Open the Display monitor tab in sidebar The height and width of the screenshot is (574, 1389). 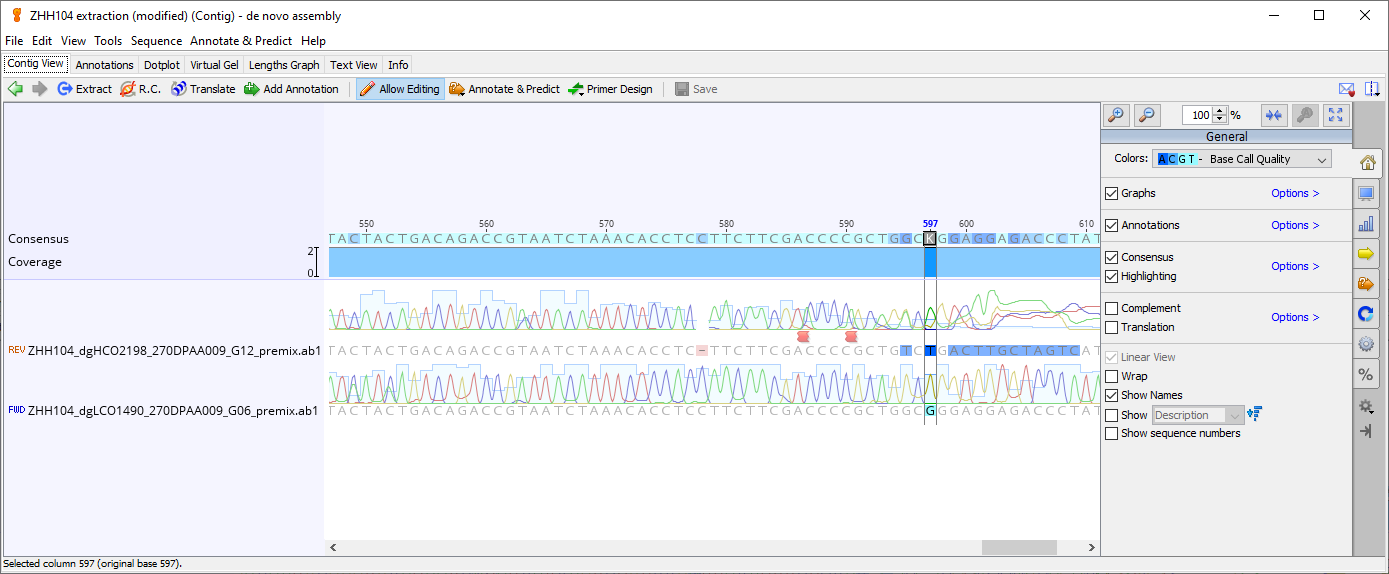click(1366, 193)
